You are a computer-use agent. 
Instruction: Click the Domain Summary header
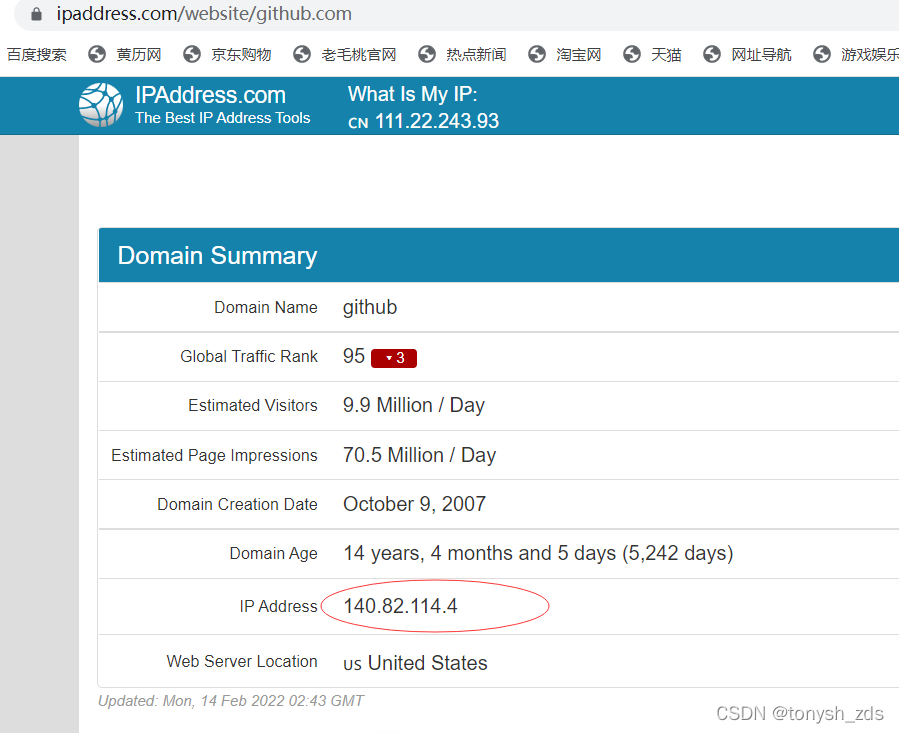point(217,255)
